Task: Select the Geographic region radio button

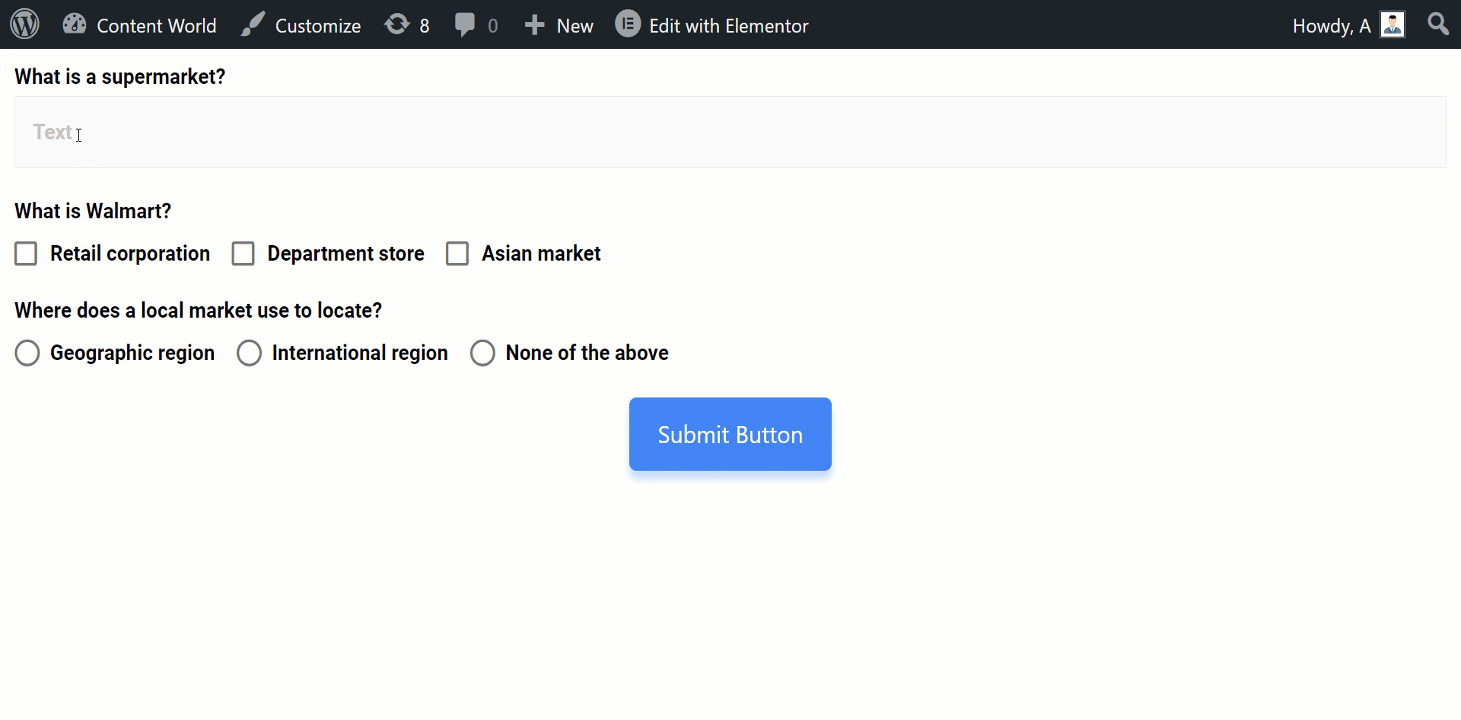Action: [27, 353]
